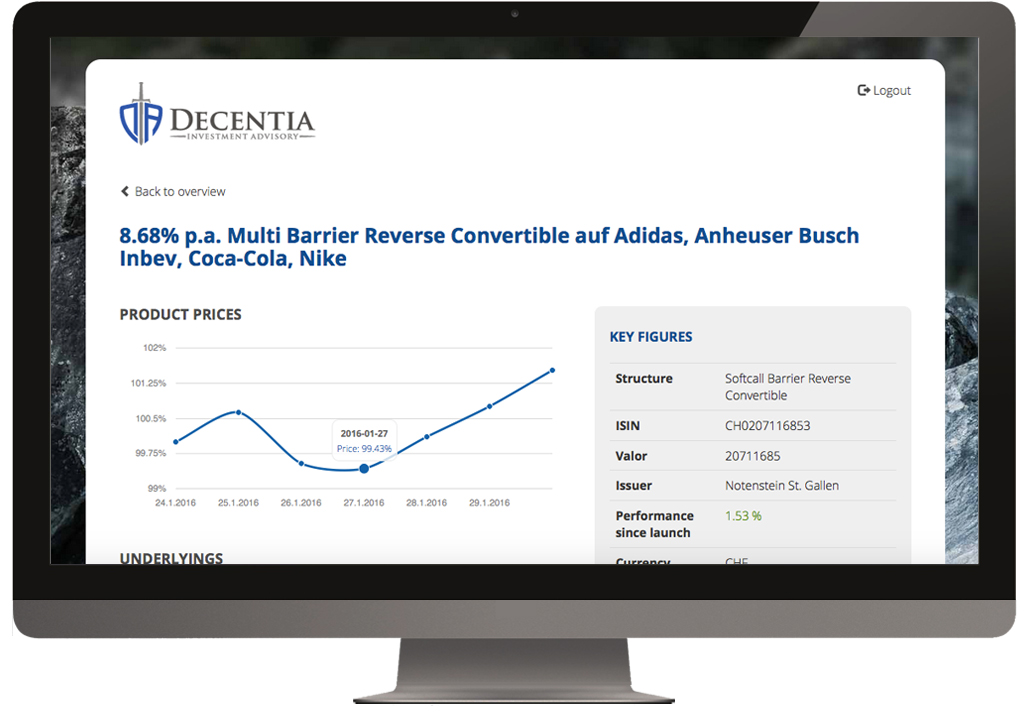Select the chart data point for 29.1.2016

[490, 406]
